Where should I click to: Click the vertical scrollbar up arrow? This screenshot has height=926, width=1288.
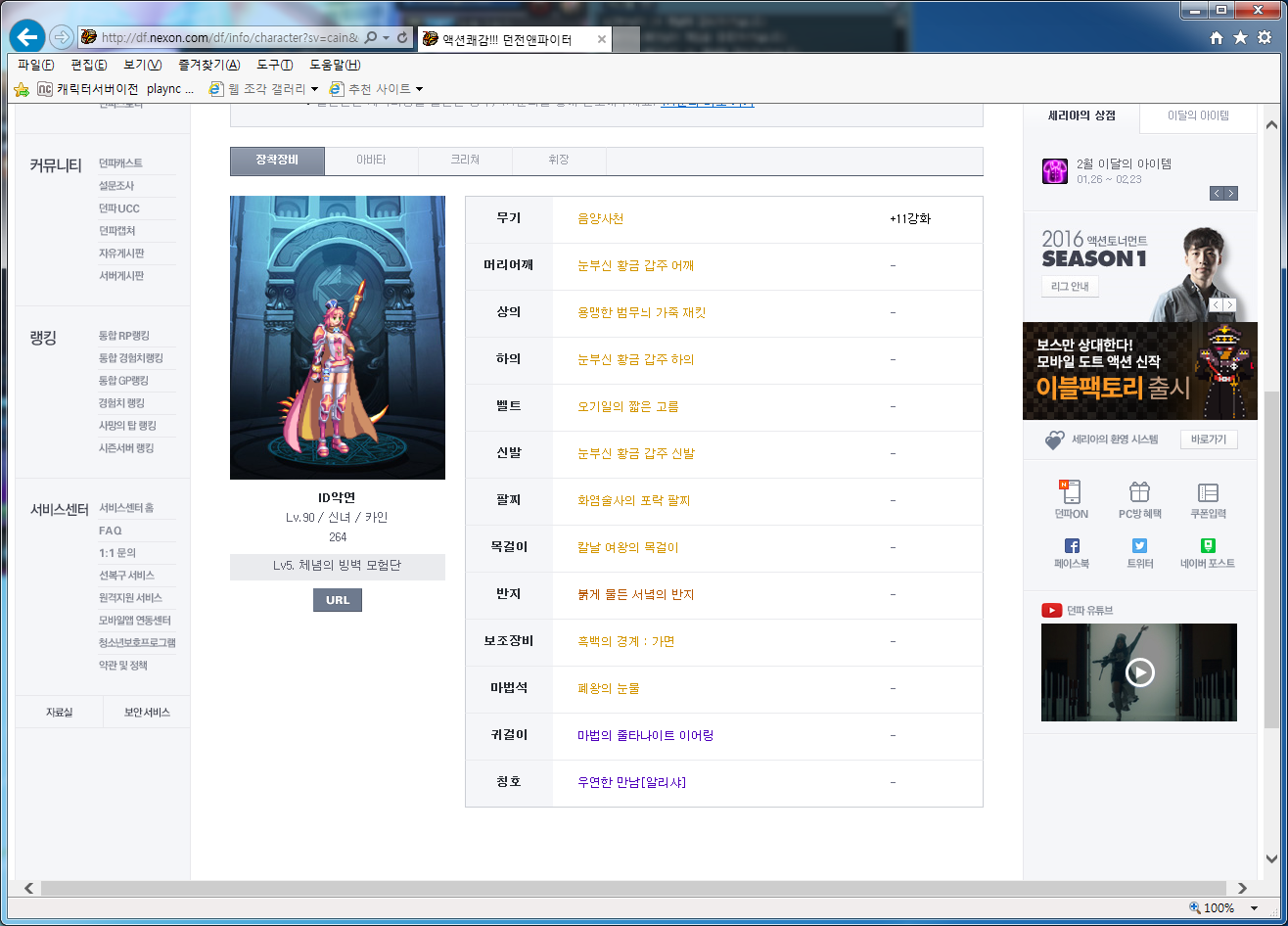tap(1271, 124)
